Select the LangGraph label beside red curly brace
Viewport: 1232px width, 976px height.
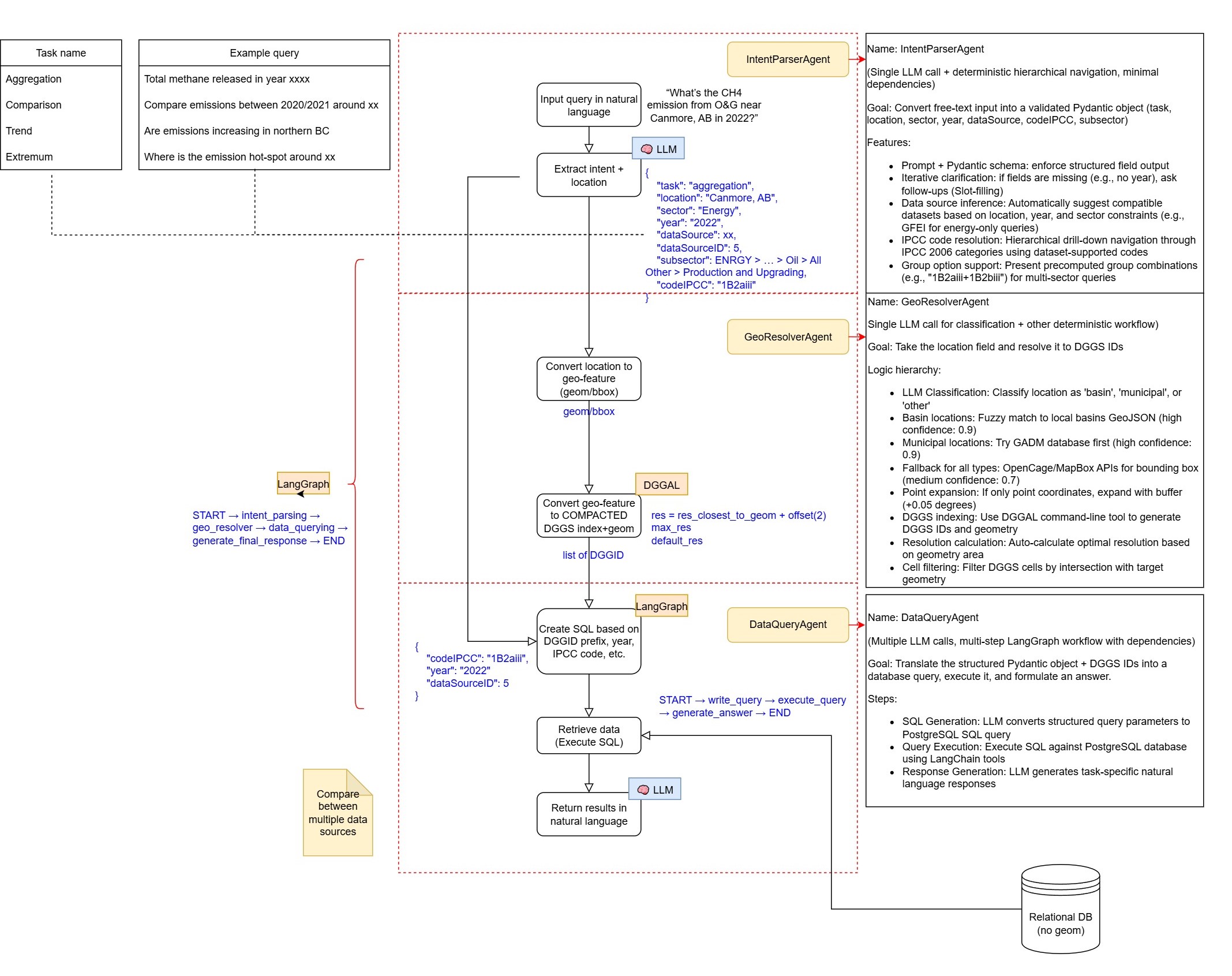[x=303, y=484]
